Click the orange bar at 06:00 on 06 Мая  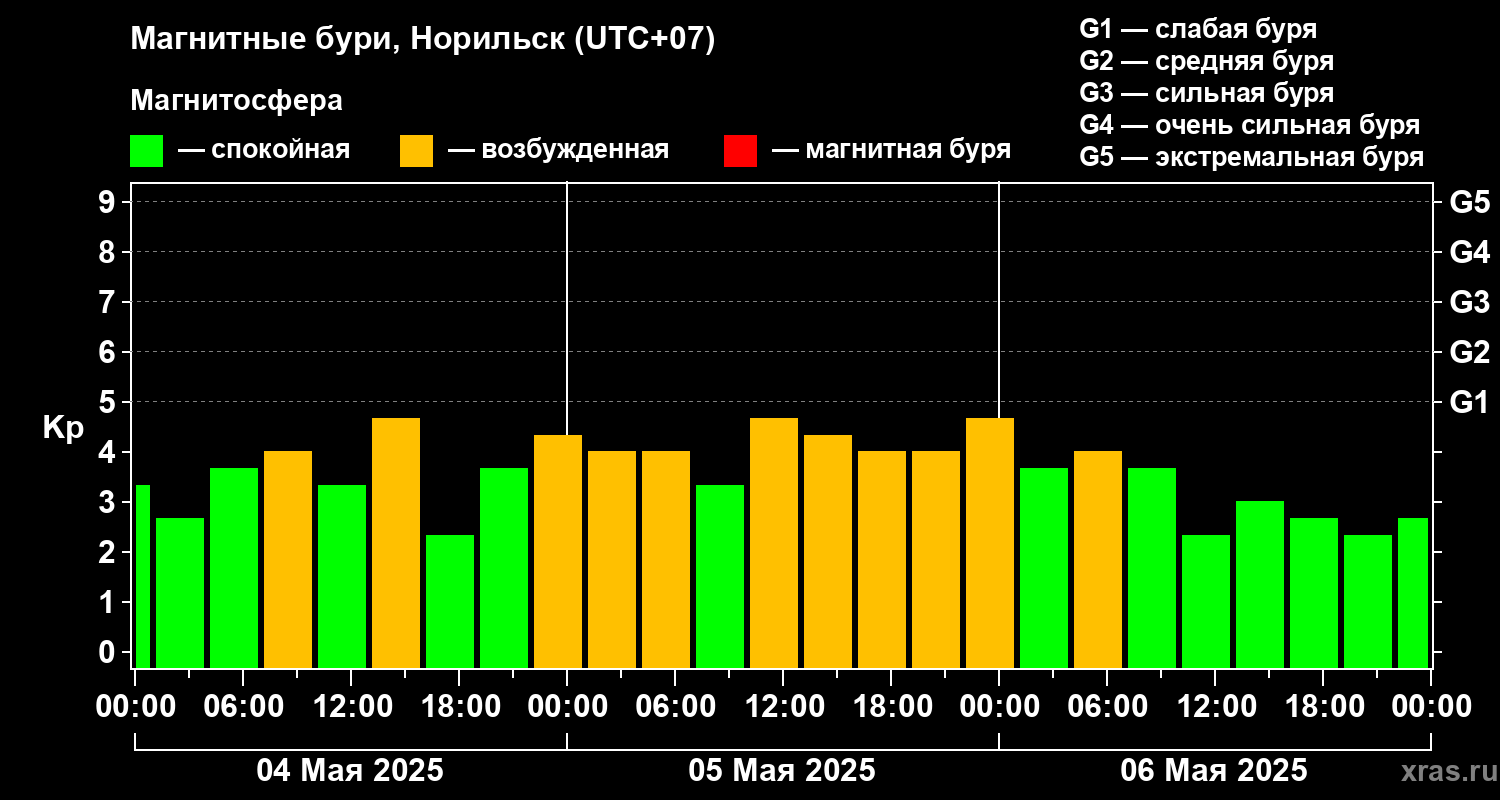tap(1098, 559)
